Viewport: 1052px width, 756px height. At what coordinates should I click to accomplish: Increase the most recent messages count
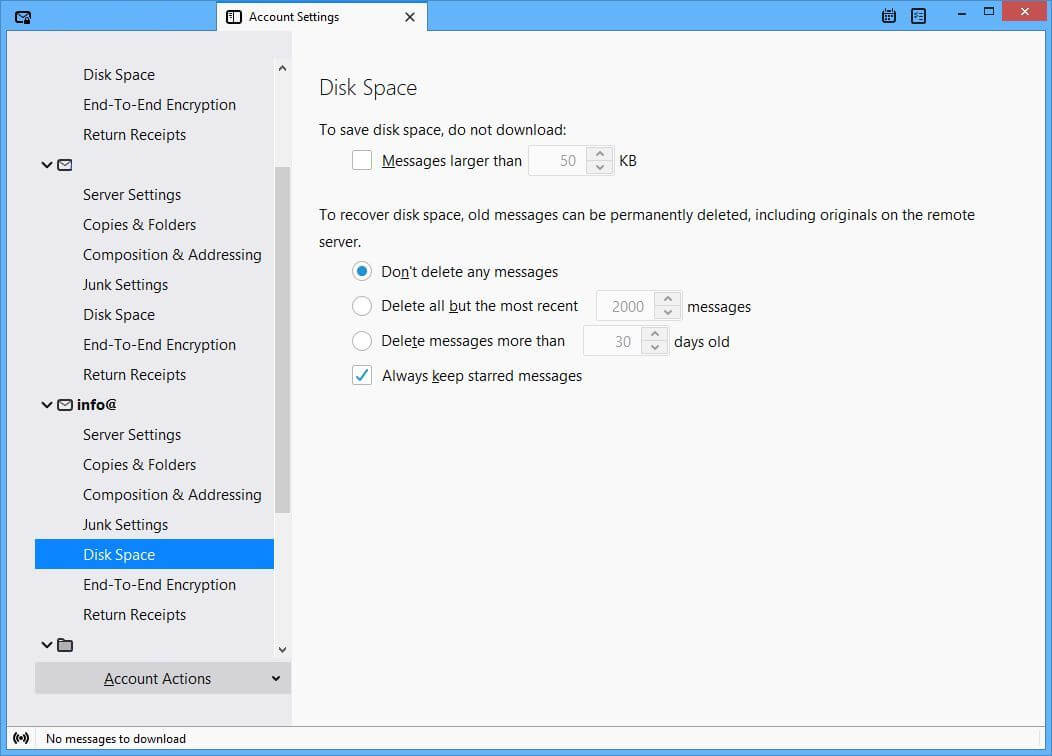668,299
